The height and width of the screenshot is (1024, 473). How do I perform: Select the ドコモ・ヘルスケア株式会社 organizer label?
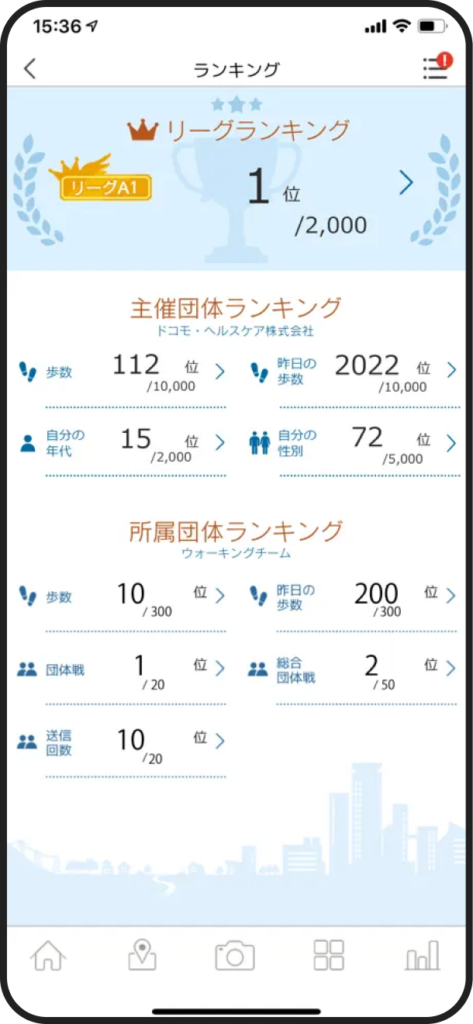tap(235, 332)
